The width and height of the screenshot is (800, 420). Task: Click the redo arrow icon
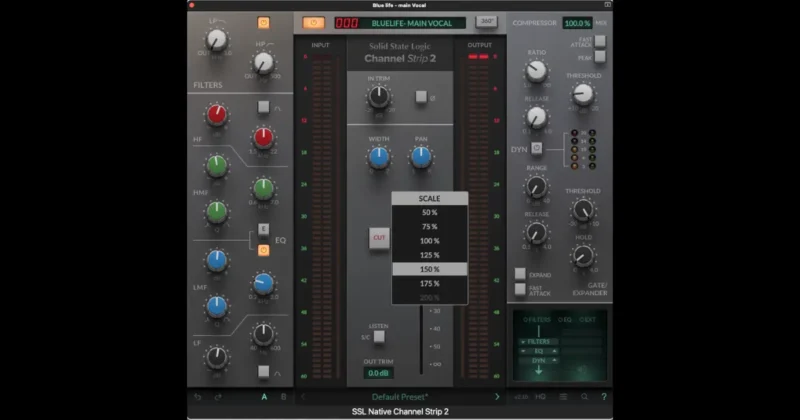[218, 397]
